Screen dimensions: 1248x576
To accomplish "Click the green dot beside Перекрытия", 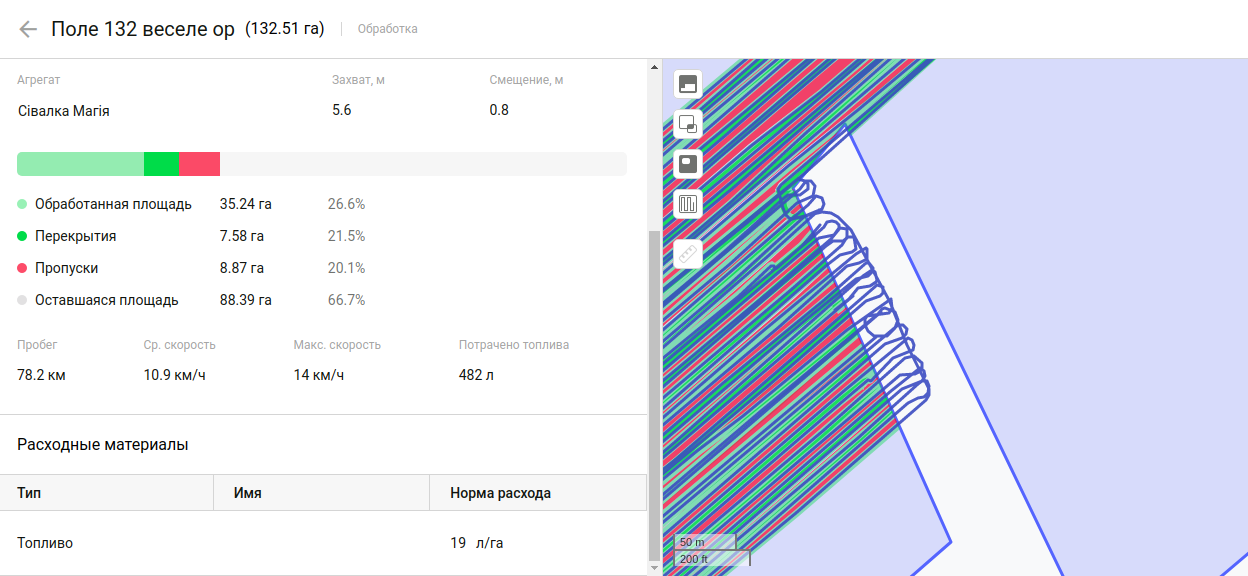I will click(x=22, y=237).
